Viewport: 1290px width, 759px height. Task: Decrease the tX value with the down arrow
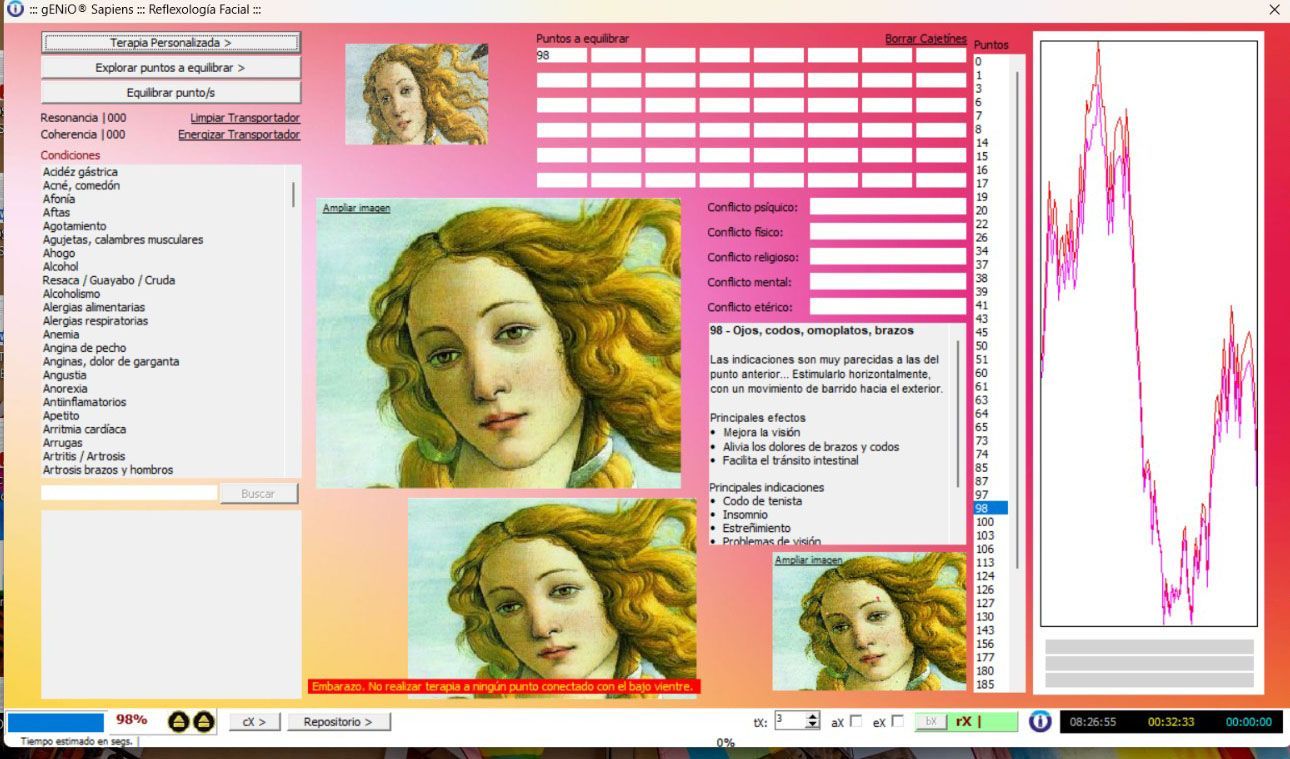[x=812, y=725]
